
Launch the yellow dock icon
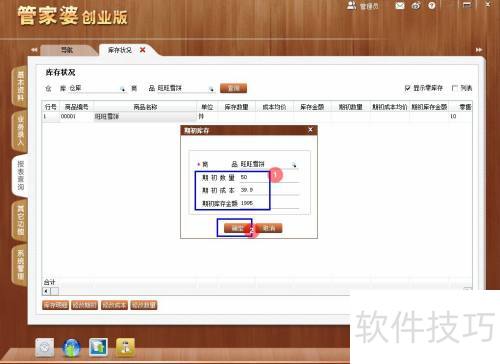tap(125, 347)
